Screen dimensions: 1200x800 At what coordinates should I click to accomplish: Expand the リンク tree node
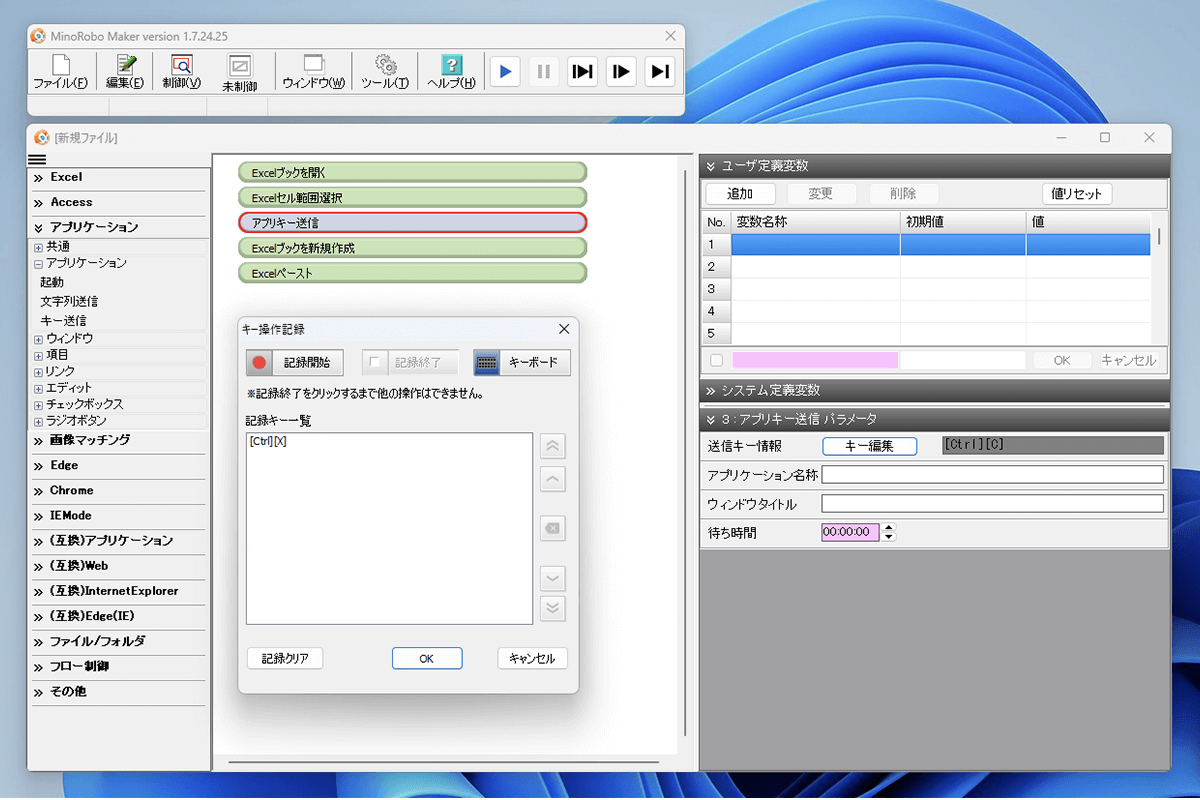(38, 372)
